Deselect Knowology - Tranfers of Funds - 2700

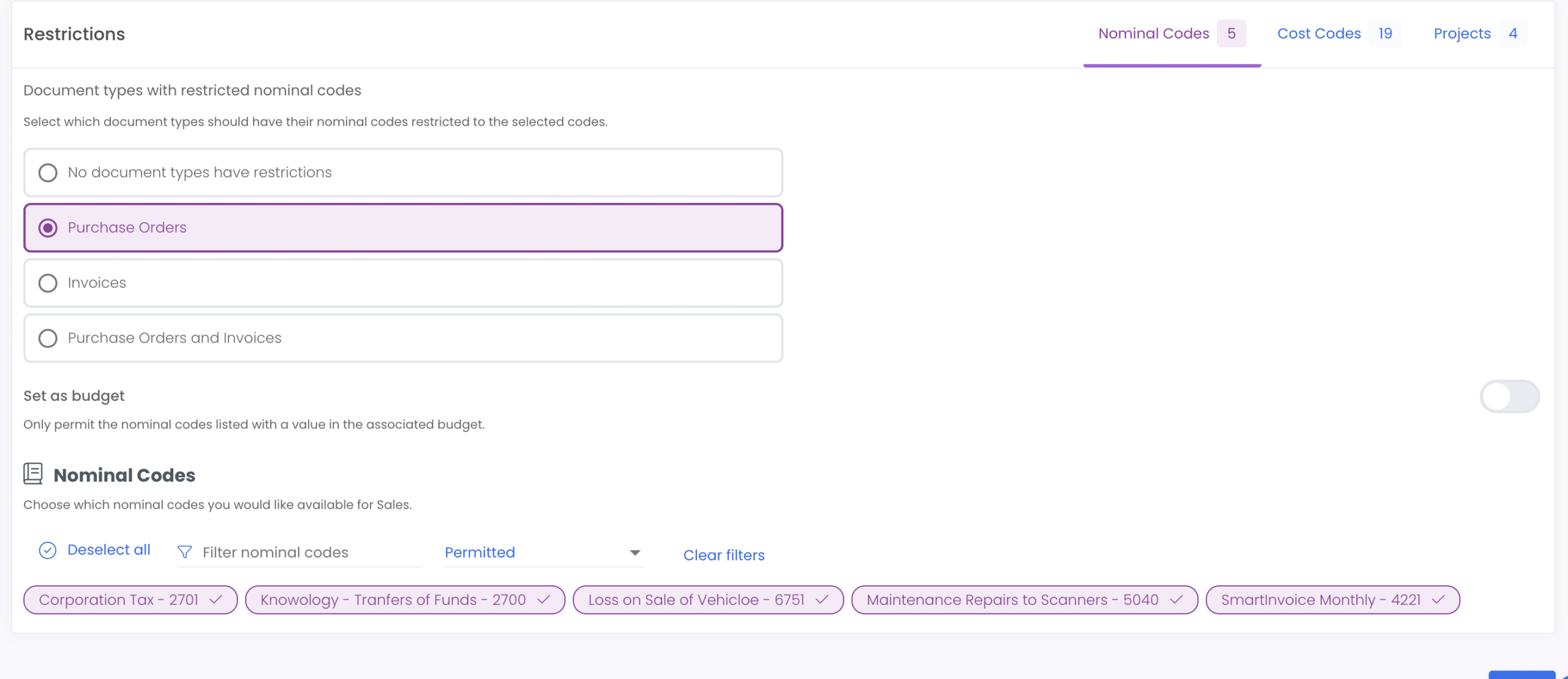[405, 599]
